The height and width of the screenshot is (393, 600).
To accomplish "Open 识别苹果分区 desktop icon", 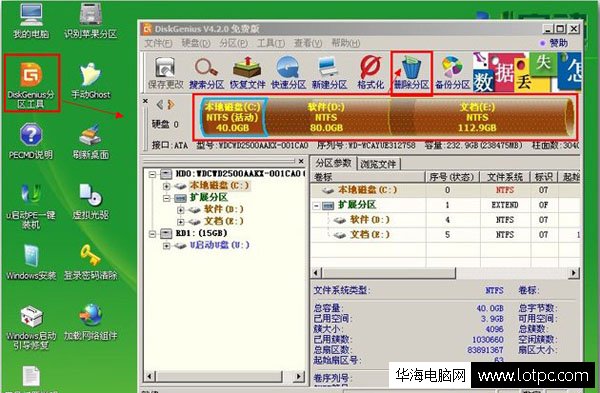I will pos(90,20).
